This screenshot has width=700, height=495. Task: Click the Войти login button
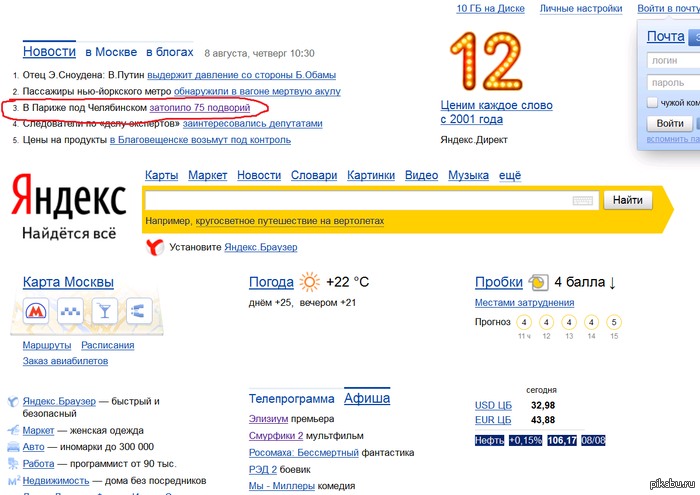pyautogui.click(x=670, y=123)
